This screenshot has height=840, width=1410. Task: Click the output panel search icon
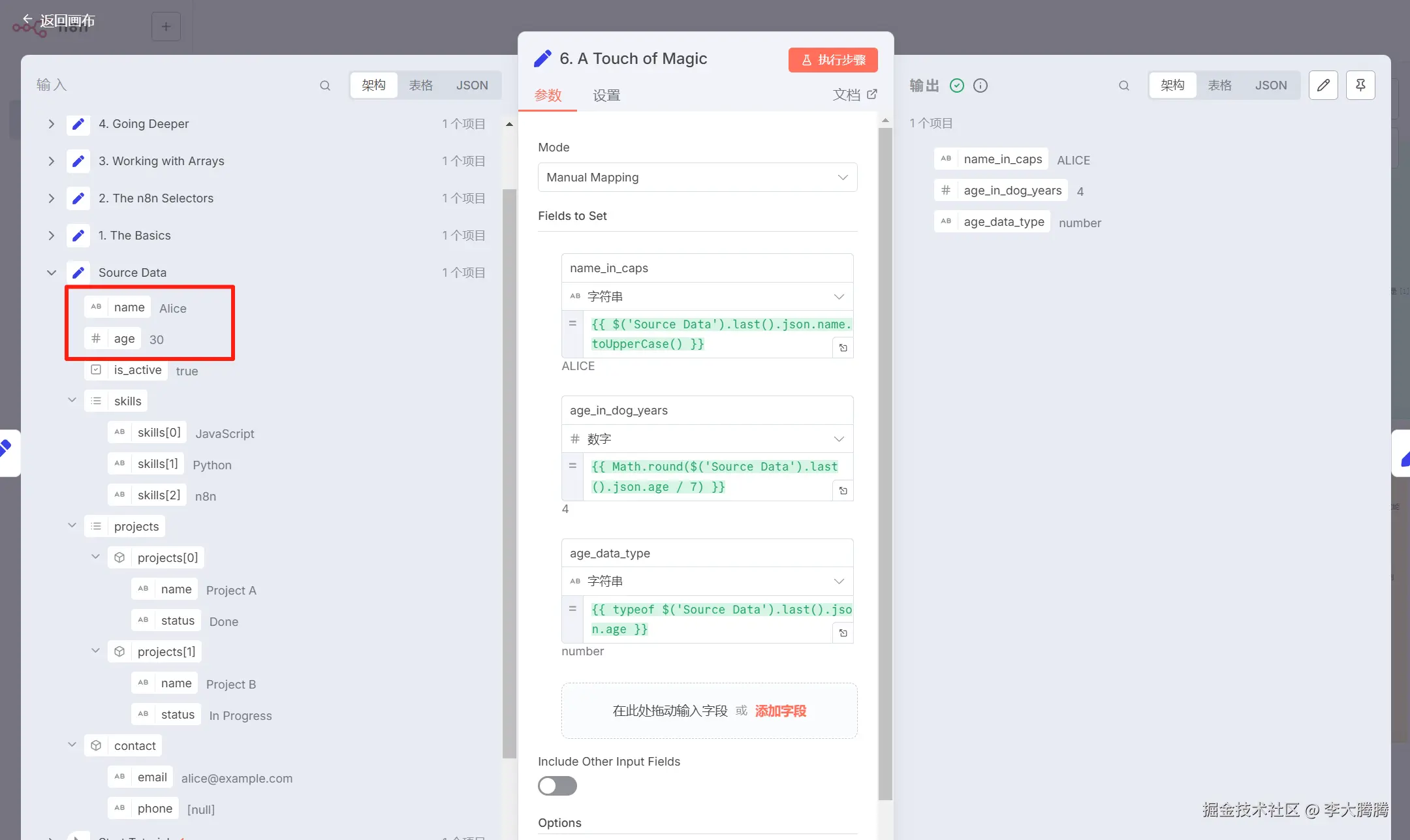tap(1123, 86)
